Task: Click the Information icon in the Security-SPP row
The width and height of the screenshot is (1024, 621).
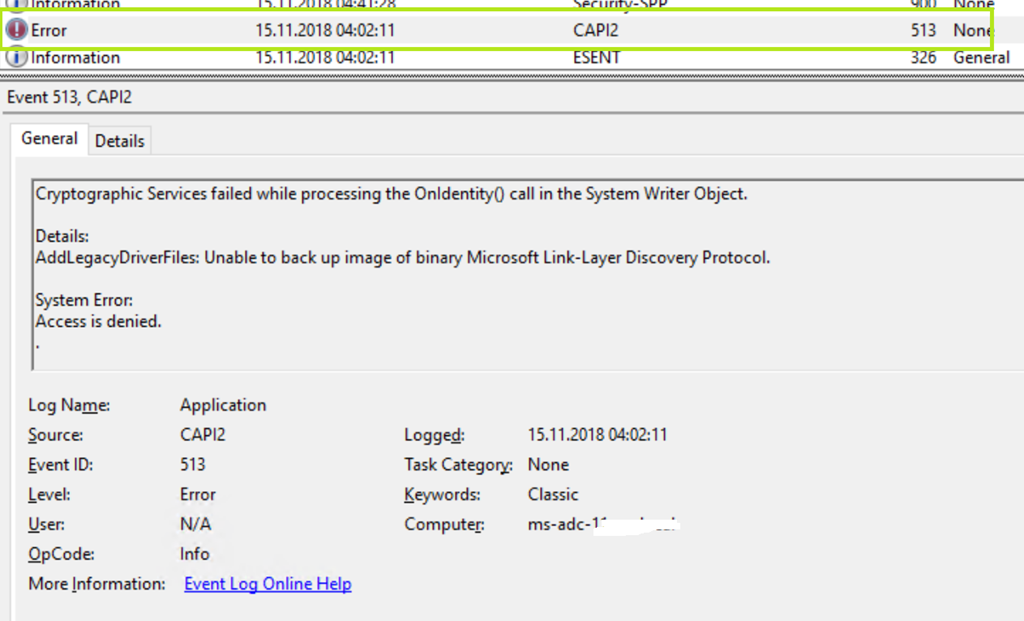Action: pos(17,5)
